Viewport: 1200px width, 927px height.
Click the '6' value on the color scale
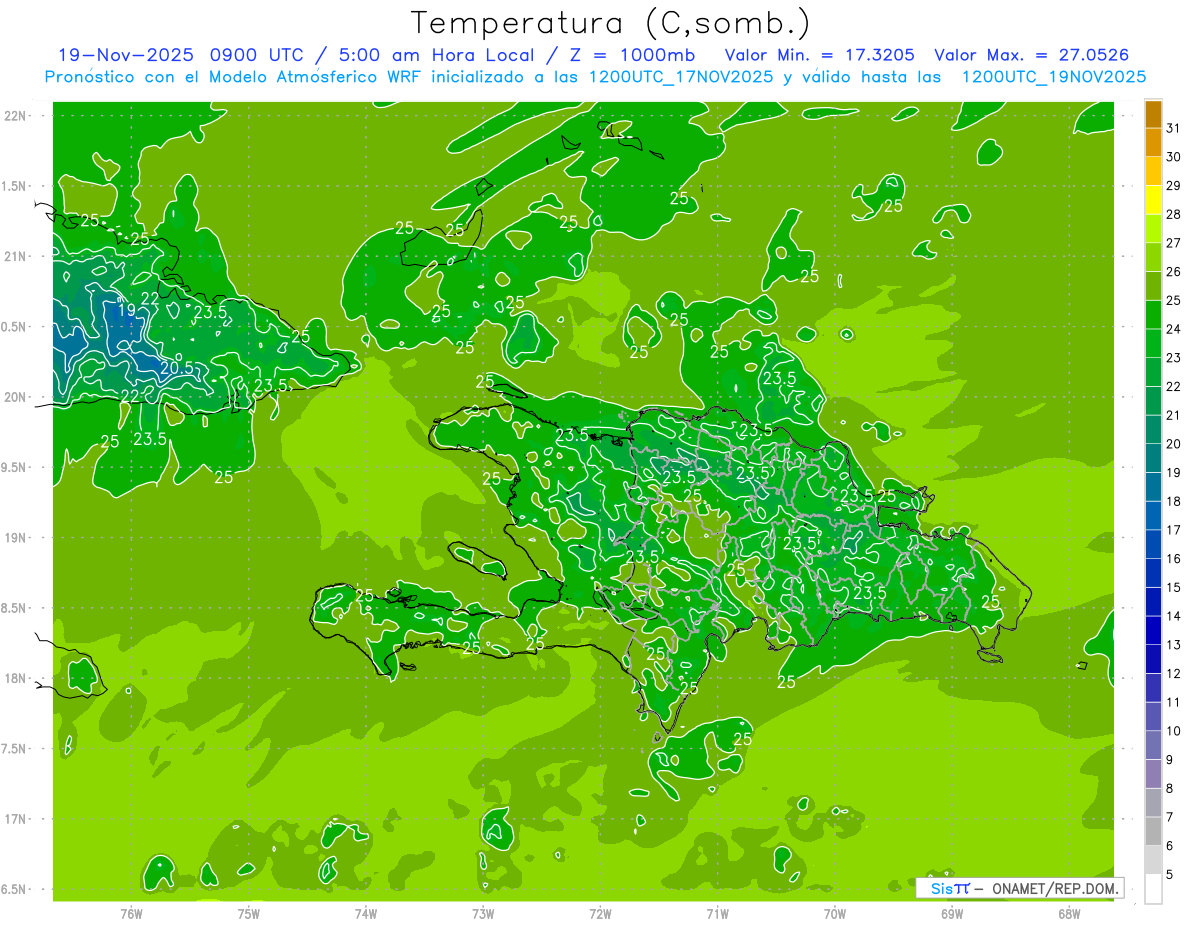[1170, 846]
